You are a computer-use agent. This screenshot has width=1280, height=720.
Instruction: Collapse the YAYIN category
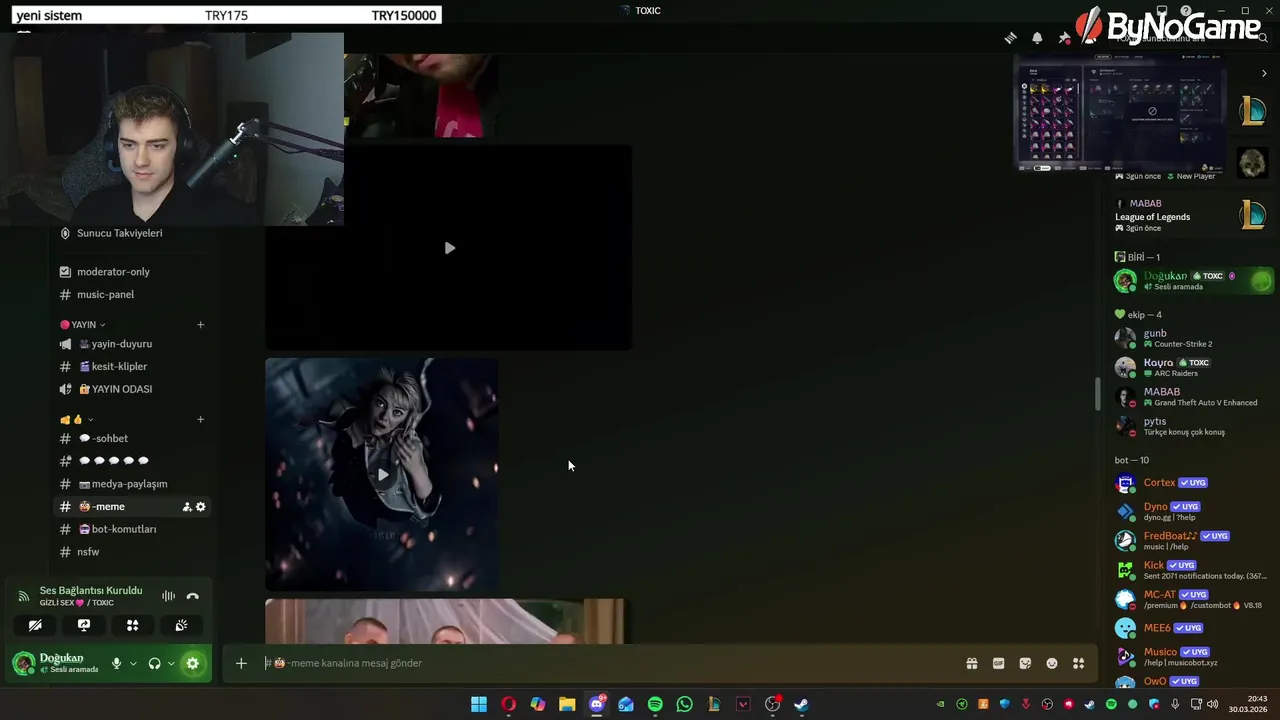82,325
